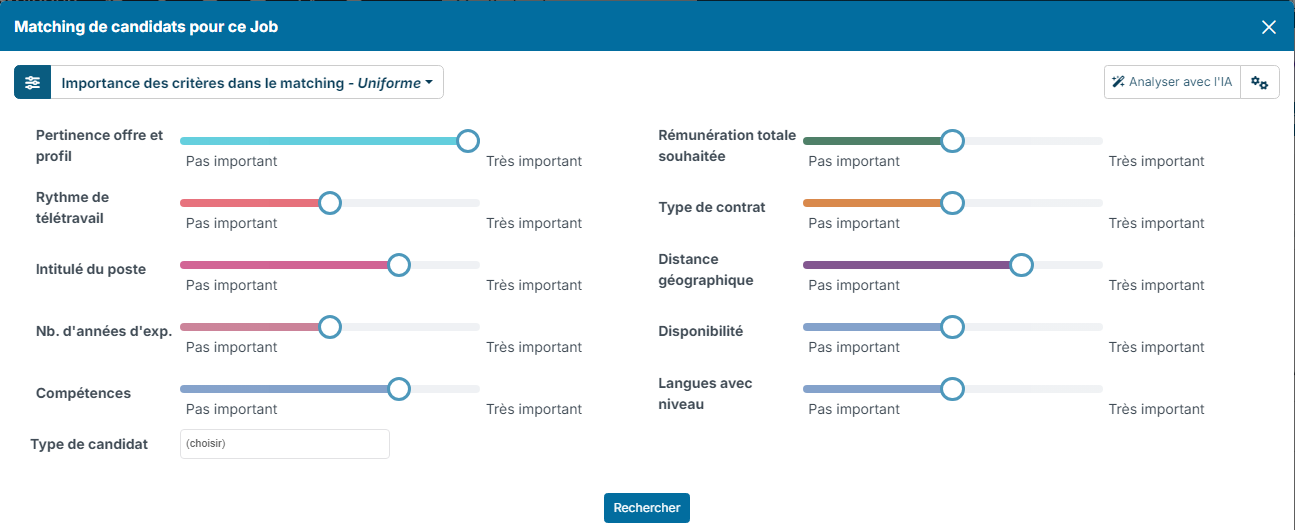The image size is (1295, 530).
Task: Click the Rechercher button
Action: click(x=647, y=508)
